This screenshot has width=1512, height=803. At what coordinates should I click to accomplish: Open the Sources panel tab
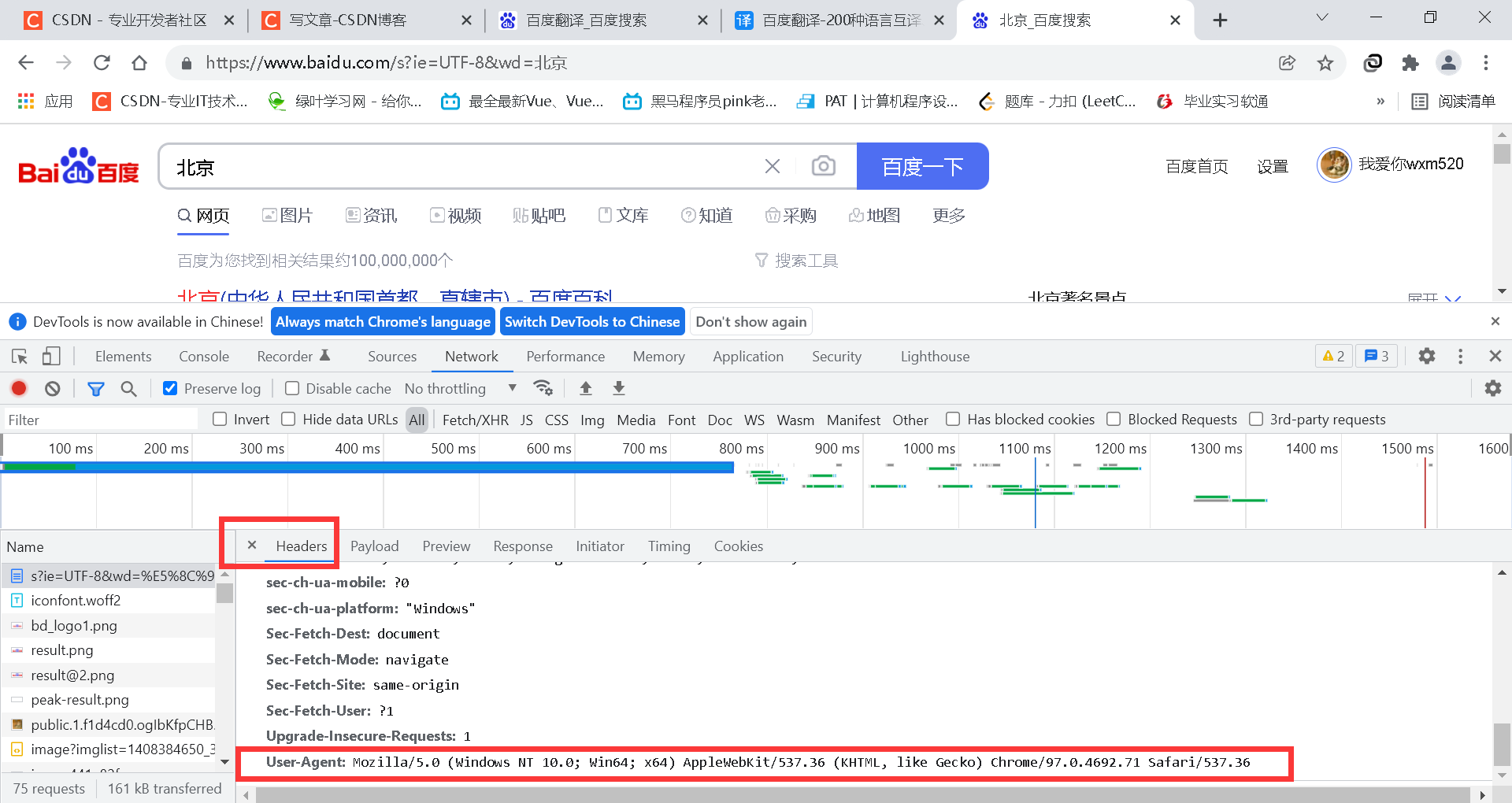tap(392, 356)
